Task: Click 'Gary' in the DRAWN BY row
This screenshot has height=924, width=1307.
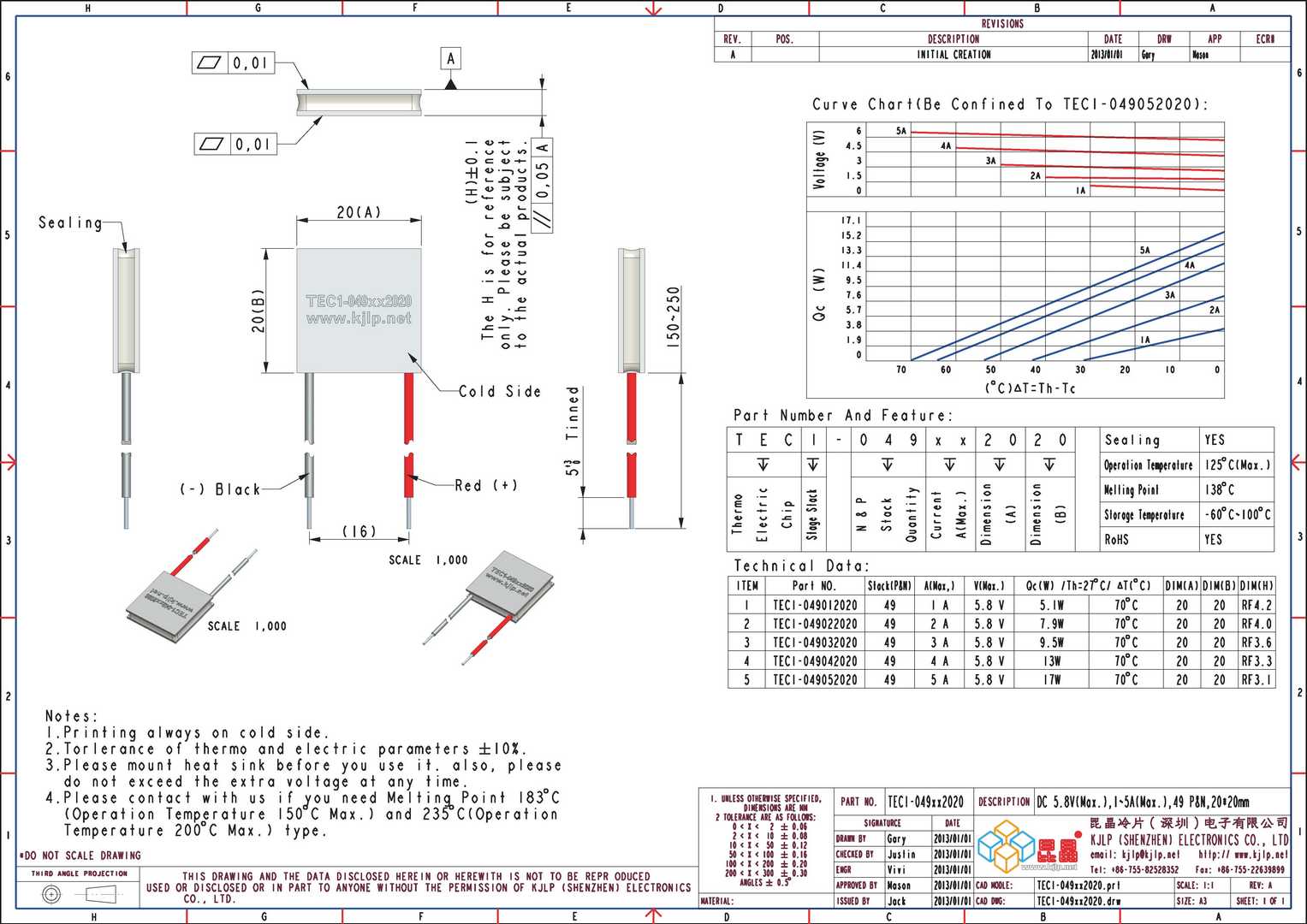Action: pos(896,838)
